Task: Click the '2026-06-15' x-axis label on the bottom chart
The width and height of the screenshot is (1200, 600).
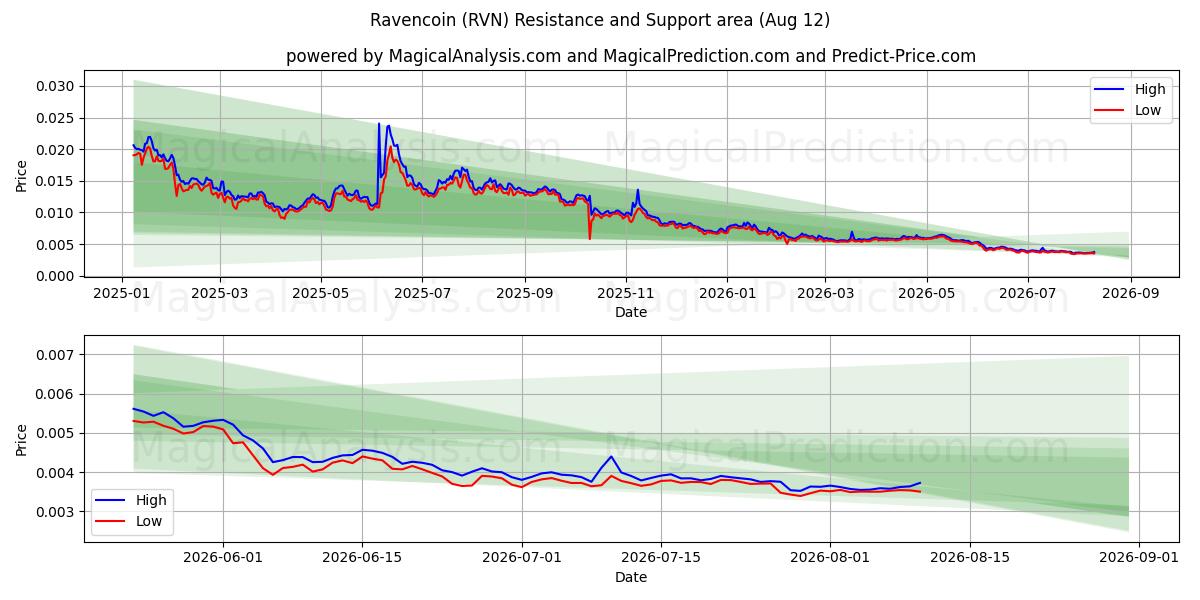Action: [x=361, y=560]
